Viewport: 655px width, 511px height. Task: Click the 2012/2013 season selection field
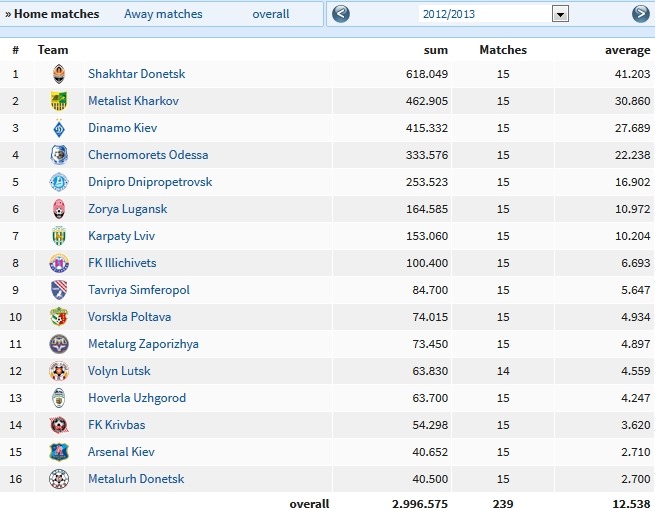[494, 14]
